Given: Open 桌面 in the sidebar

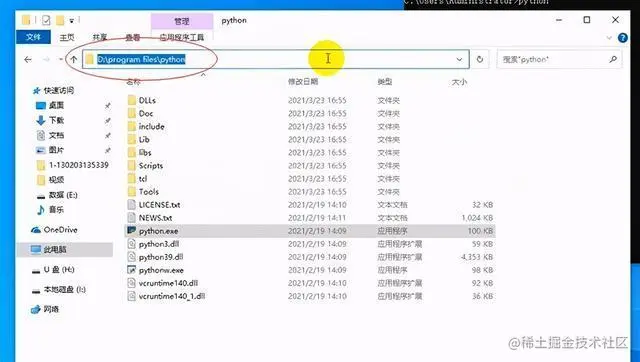Looking at the screenshot, I should (56, 105).
